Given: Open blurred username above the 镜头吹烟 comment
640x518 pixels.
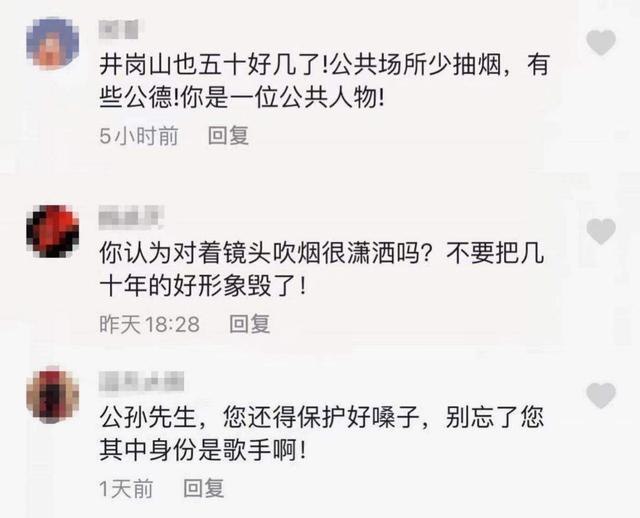Looking at the screenshot, I should 131,217.
